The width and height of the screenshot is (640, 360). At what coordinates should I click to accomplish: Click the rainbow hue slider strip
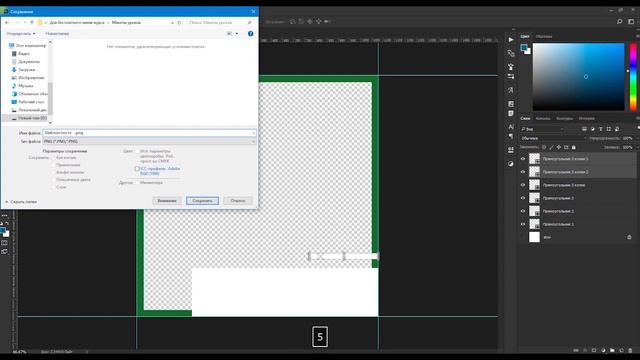click(x=633, y=77)
